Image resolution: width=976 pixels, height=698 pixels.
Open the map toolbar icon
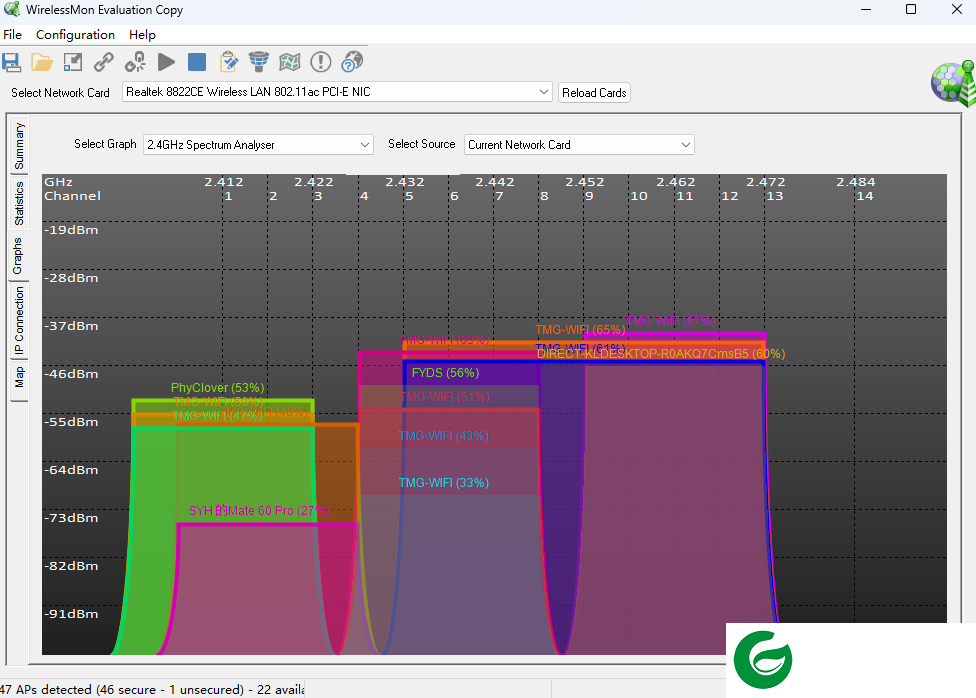[x=290, y=62]
